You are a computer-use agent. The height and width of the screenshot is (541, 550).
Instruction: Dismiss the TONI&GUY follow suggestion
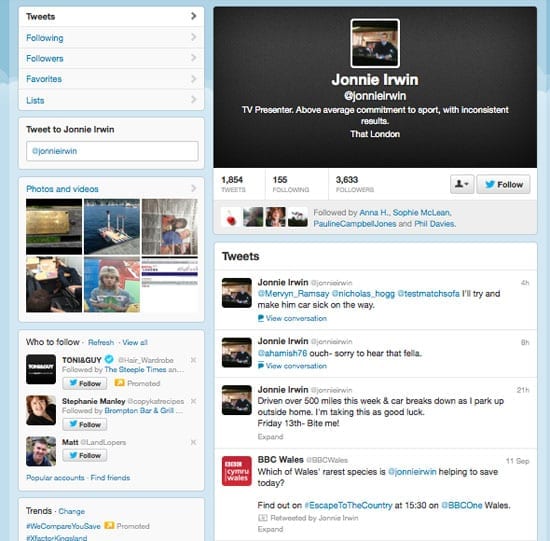(193, 360)
